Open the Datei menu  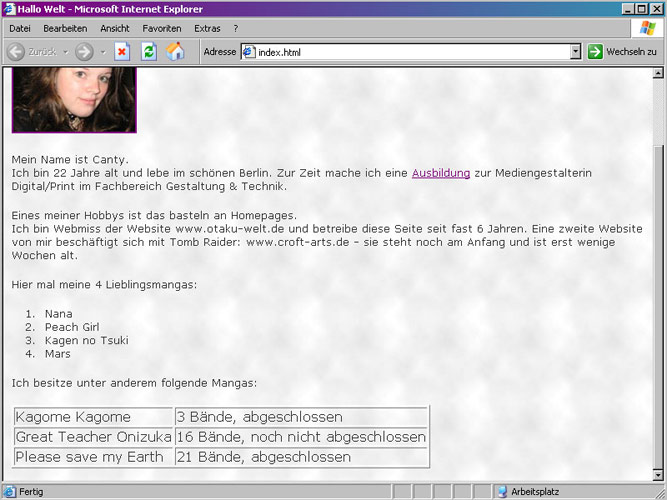pos(20,29)
